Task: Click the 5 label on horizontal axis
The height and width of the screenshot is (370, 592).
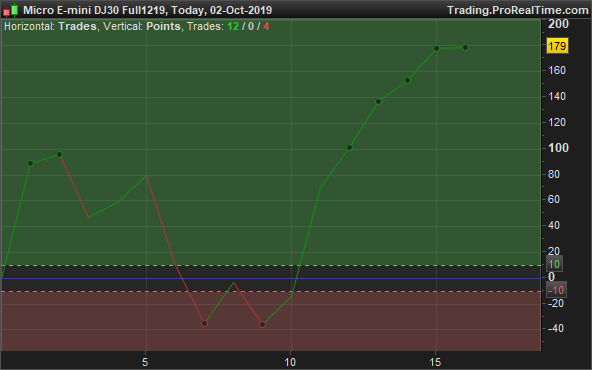Action: pos(145,362)
